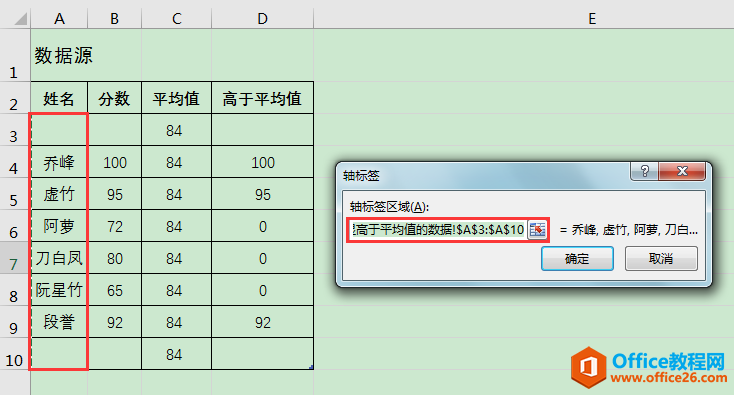The image size is (734, 395).
Task: Click the cell with name 阿萝
Action: tap(59, 226)
